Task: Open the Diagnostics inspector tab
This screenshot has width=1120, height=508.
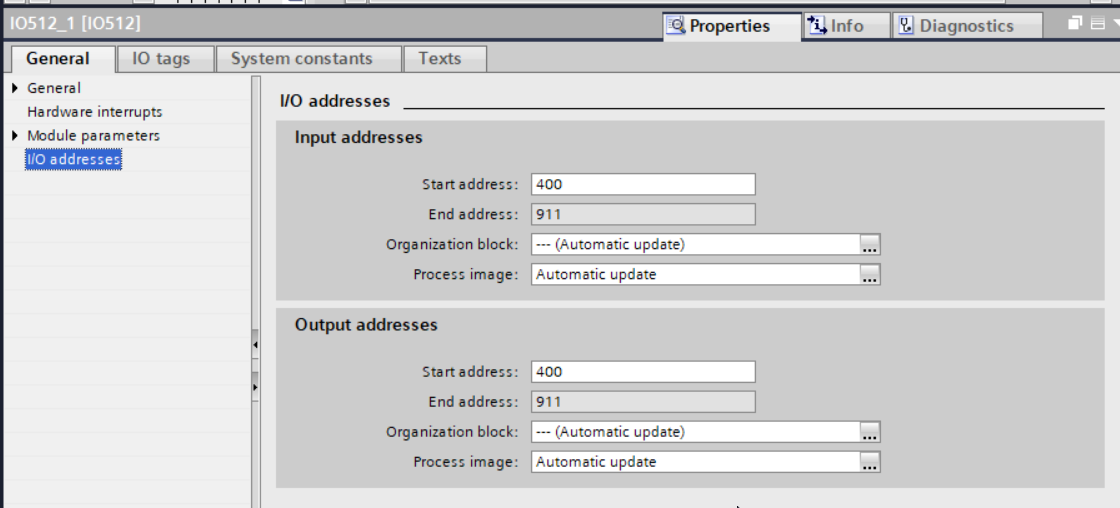Action: [x=967, y=26]
